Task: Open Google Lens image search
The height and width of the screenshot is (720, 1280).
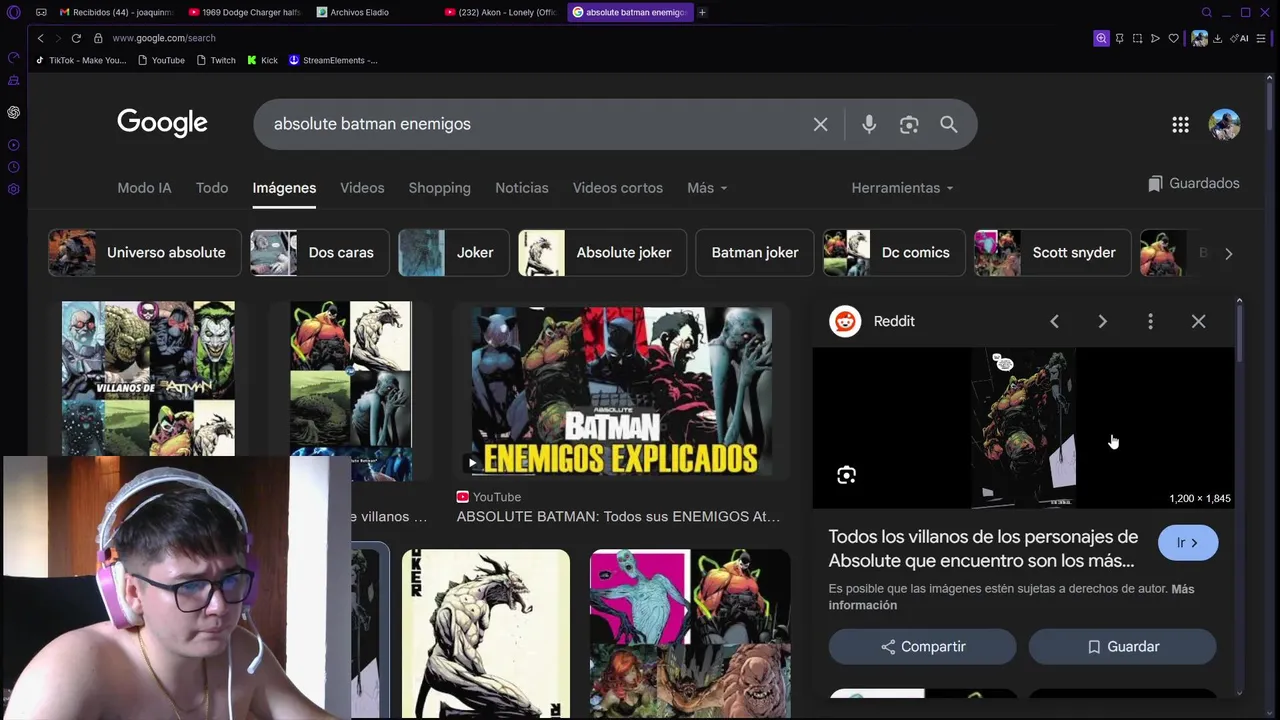Action: click(909, 124)
